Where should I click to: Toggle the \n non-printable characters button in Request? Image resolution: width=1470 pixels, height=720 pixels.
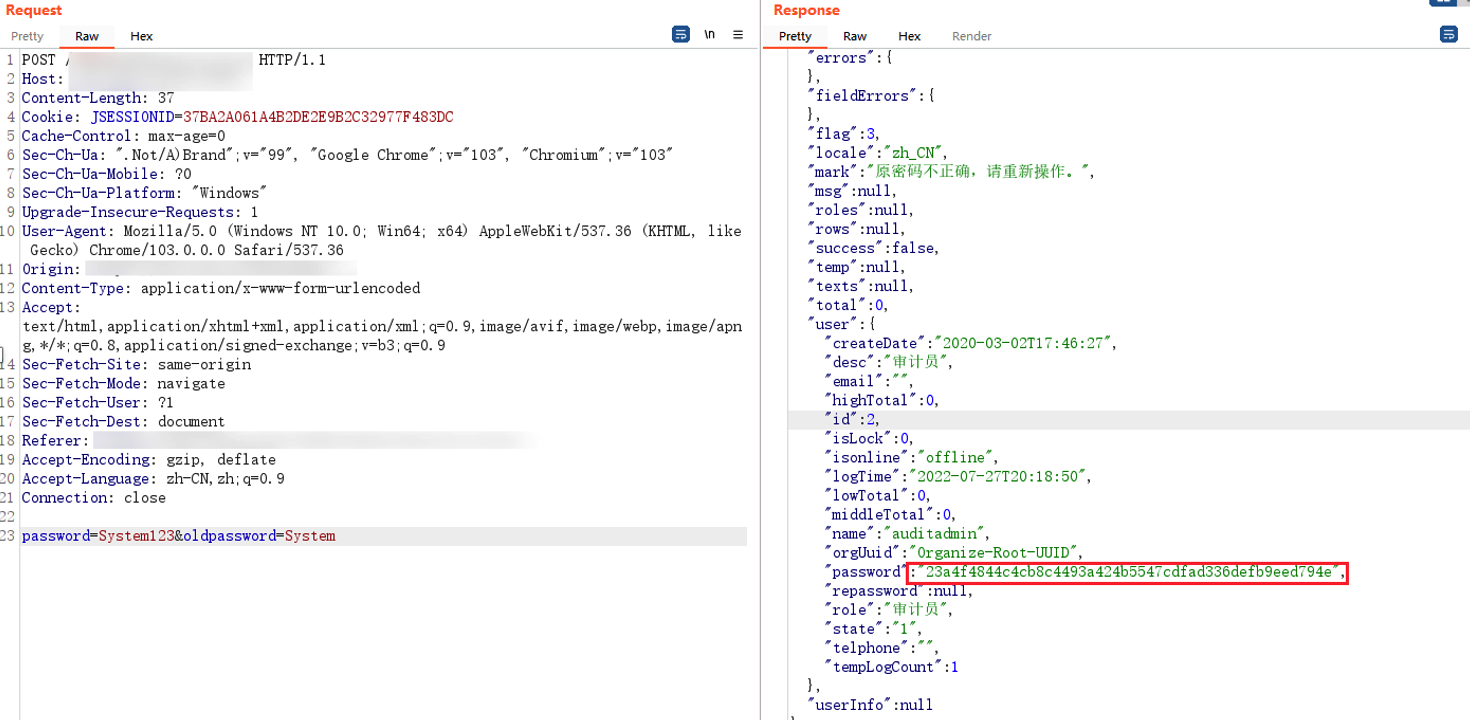pyautogui.click(x=709, y=35)
